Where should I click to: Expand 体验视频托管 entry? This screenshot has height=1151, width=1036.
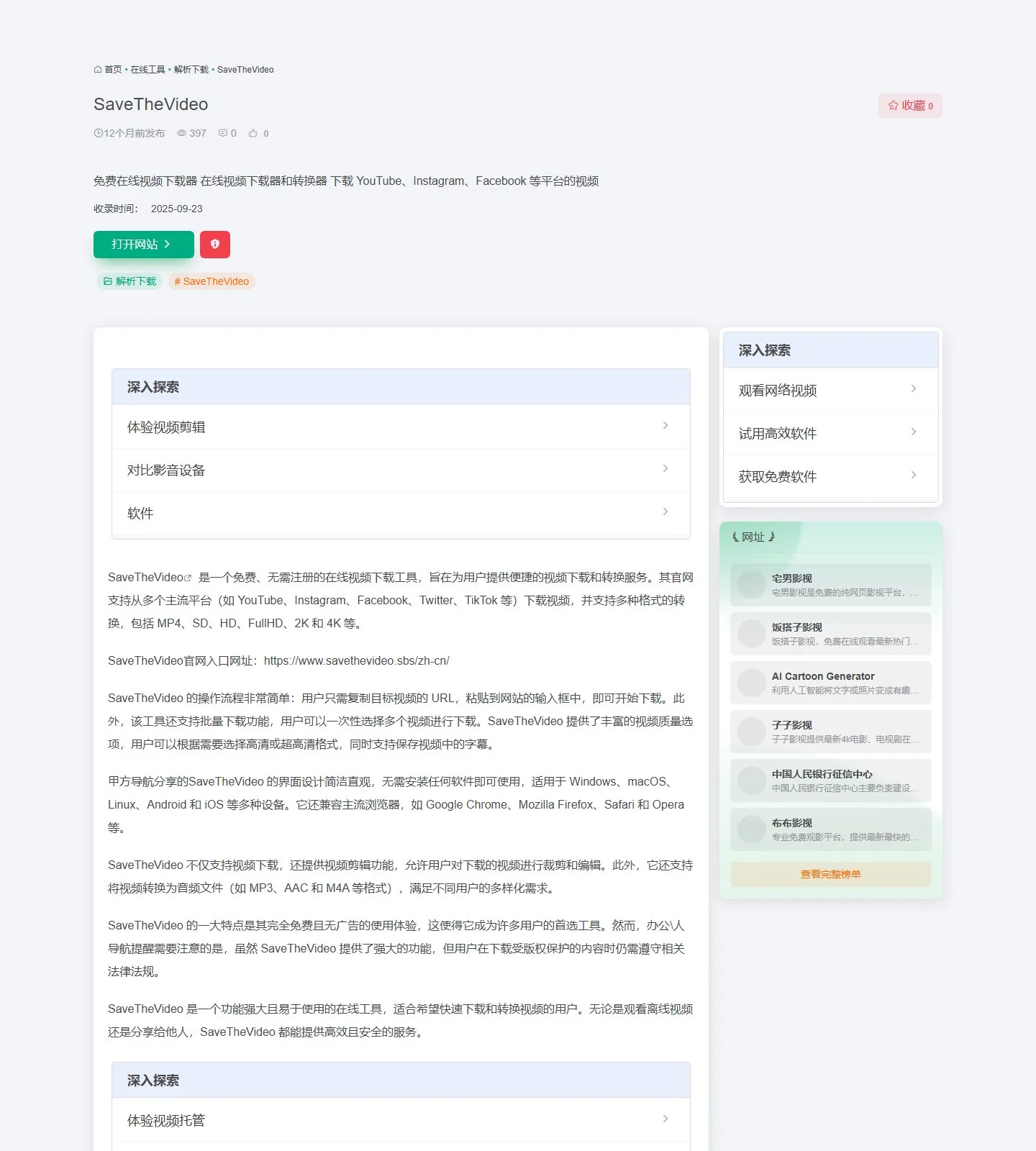coord(401,1120)
